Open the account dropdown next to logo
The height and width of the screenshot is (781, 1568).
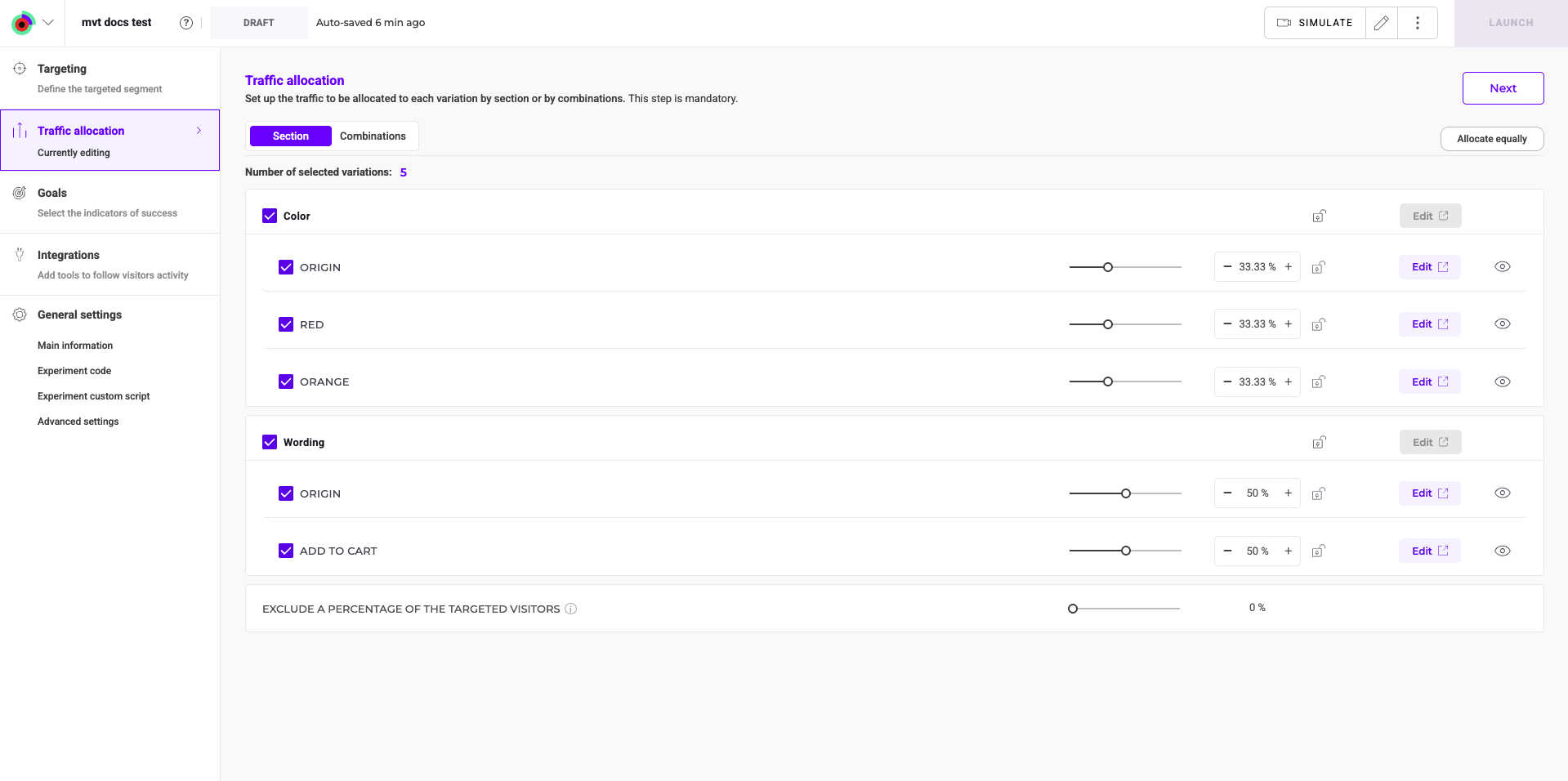coord(48,23)
